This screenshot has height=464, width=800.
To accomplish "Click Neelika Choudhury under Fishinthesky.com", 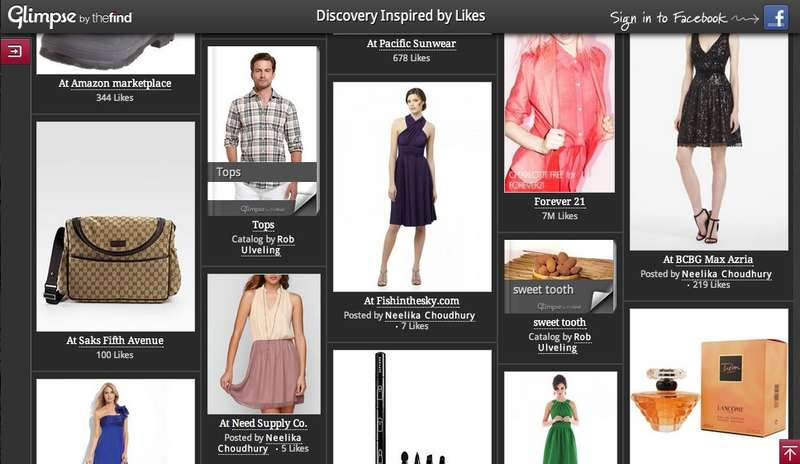I will point(430,315).
